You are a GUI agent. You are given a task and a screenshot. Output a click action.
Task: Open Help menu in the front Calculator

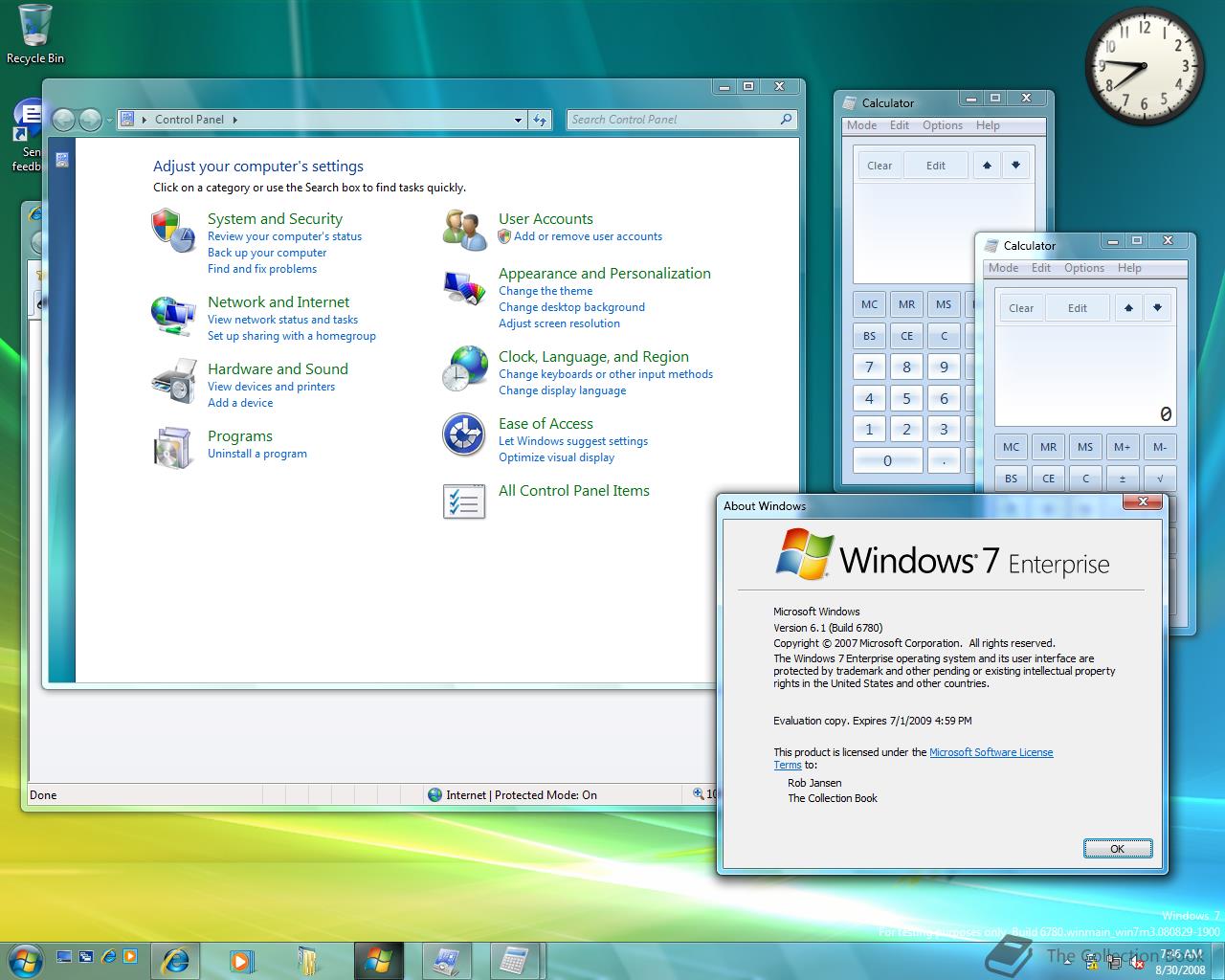tap(1129, 268)
